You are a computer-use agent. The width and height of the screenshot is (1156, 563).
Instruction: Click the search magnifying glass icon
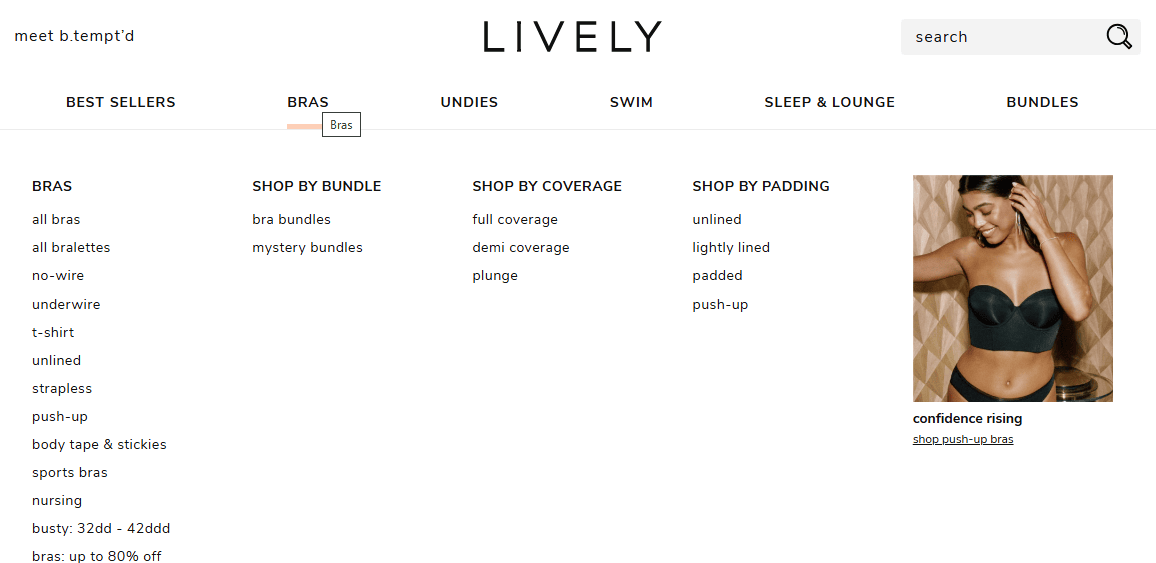(1118, 36)
